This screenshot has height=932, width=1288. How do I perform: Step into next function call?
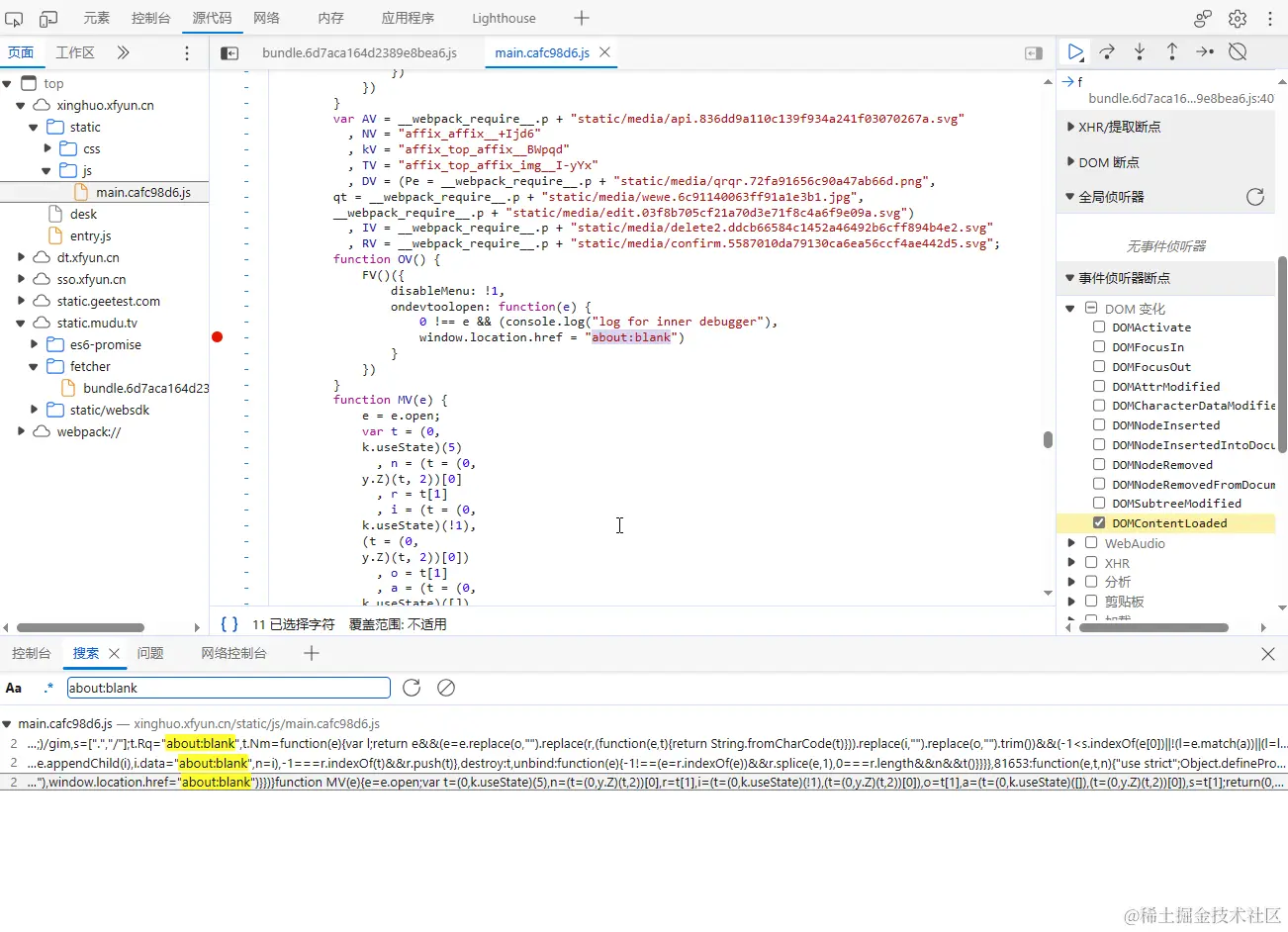[1140, 52]
